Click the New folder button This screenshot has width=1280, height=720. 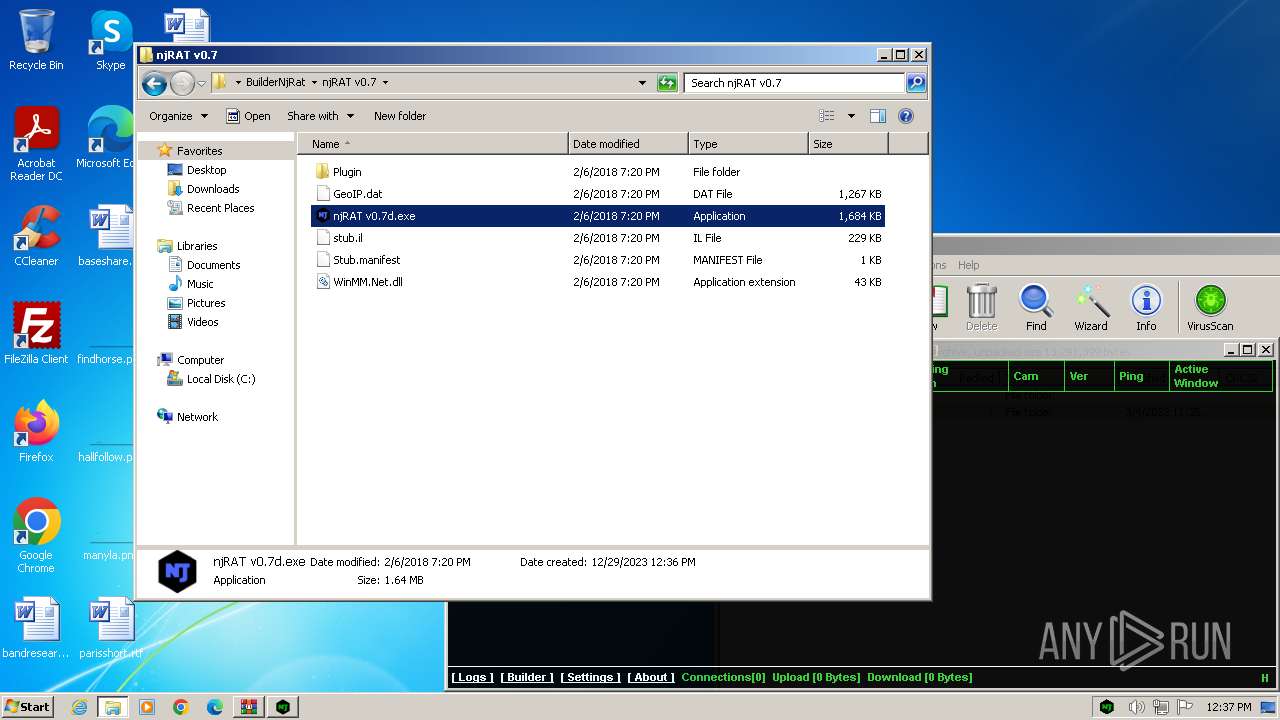tap(400, 116)
